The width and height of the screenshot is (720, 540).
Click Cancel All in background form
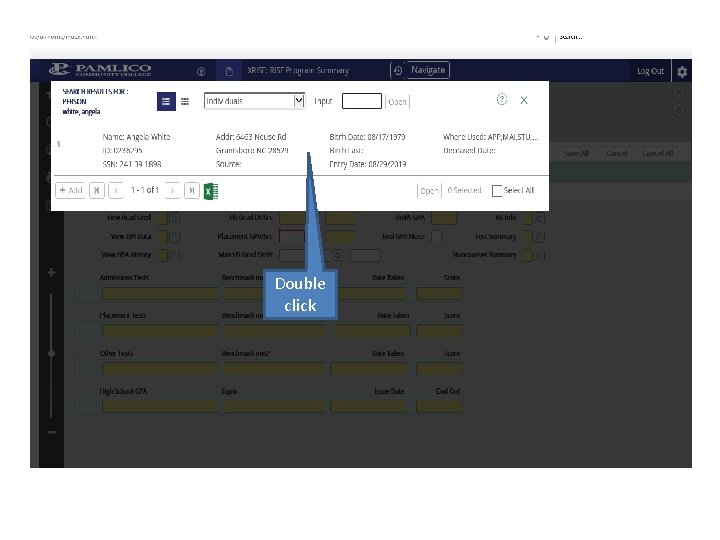(658, 153)
